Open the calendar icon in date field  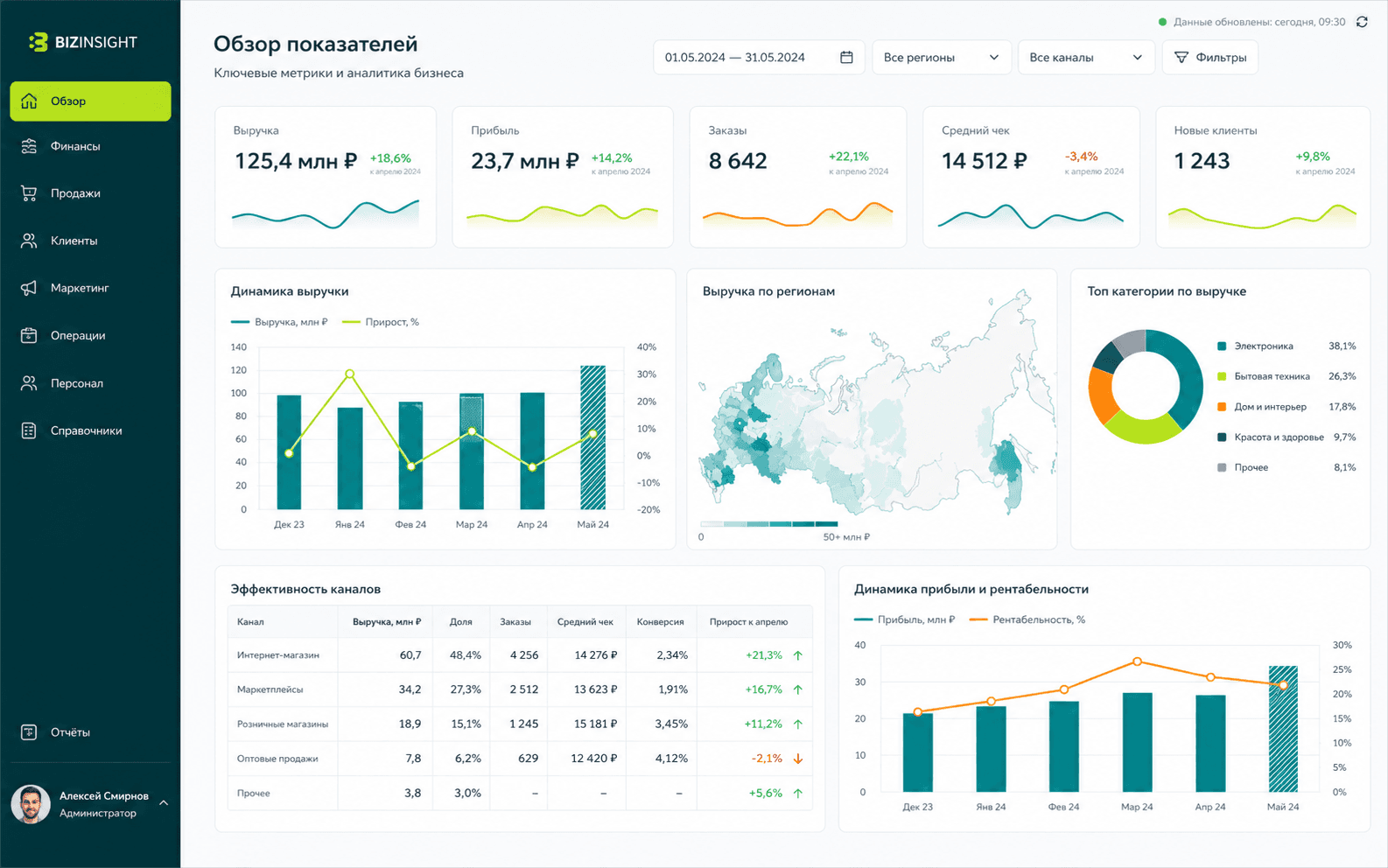846,57
